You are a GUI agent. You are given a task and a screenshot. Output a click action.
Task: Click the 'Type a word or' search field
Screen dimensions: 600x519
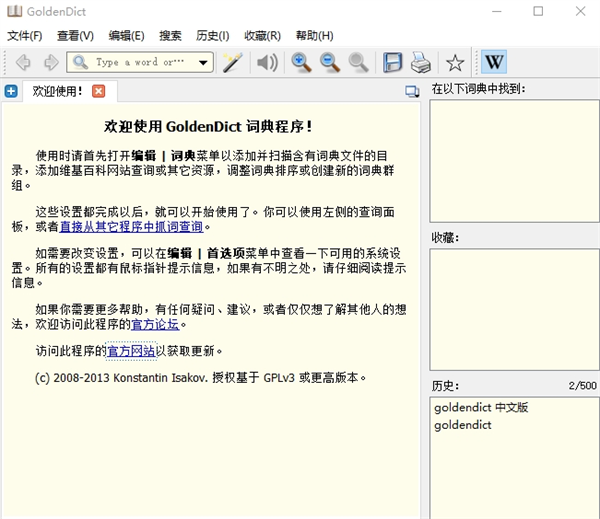point(140,62)
